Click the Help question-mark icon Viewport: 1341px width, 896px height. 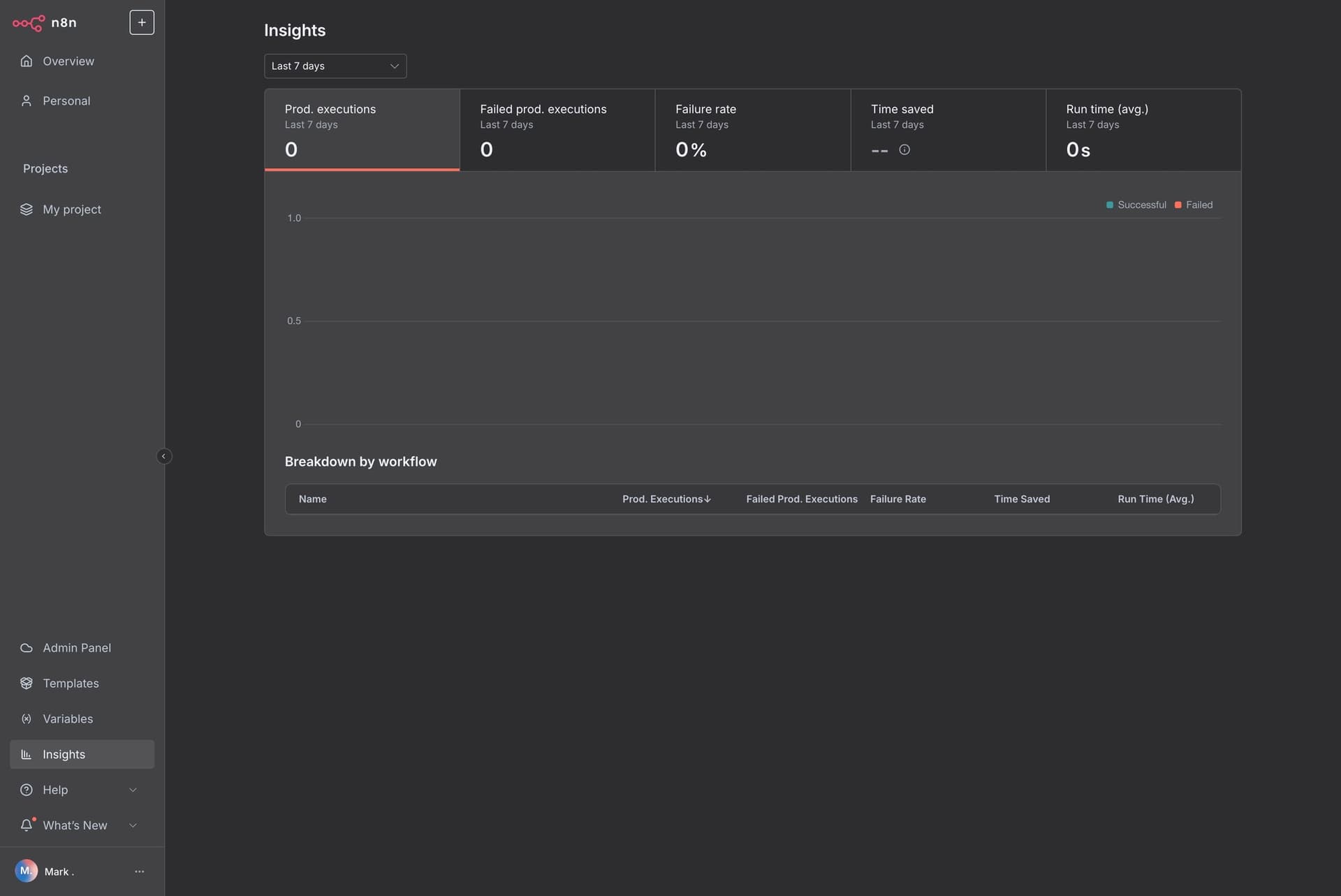click(x=27, y=790)
